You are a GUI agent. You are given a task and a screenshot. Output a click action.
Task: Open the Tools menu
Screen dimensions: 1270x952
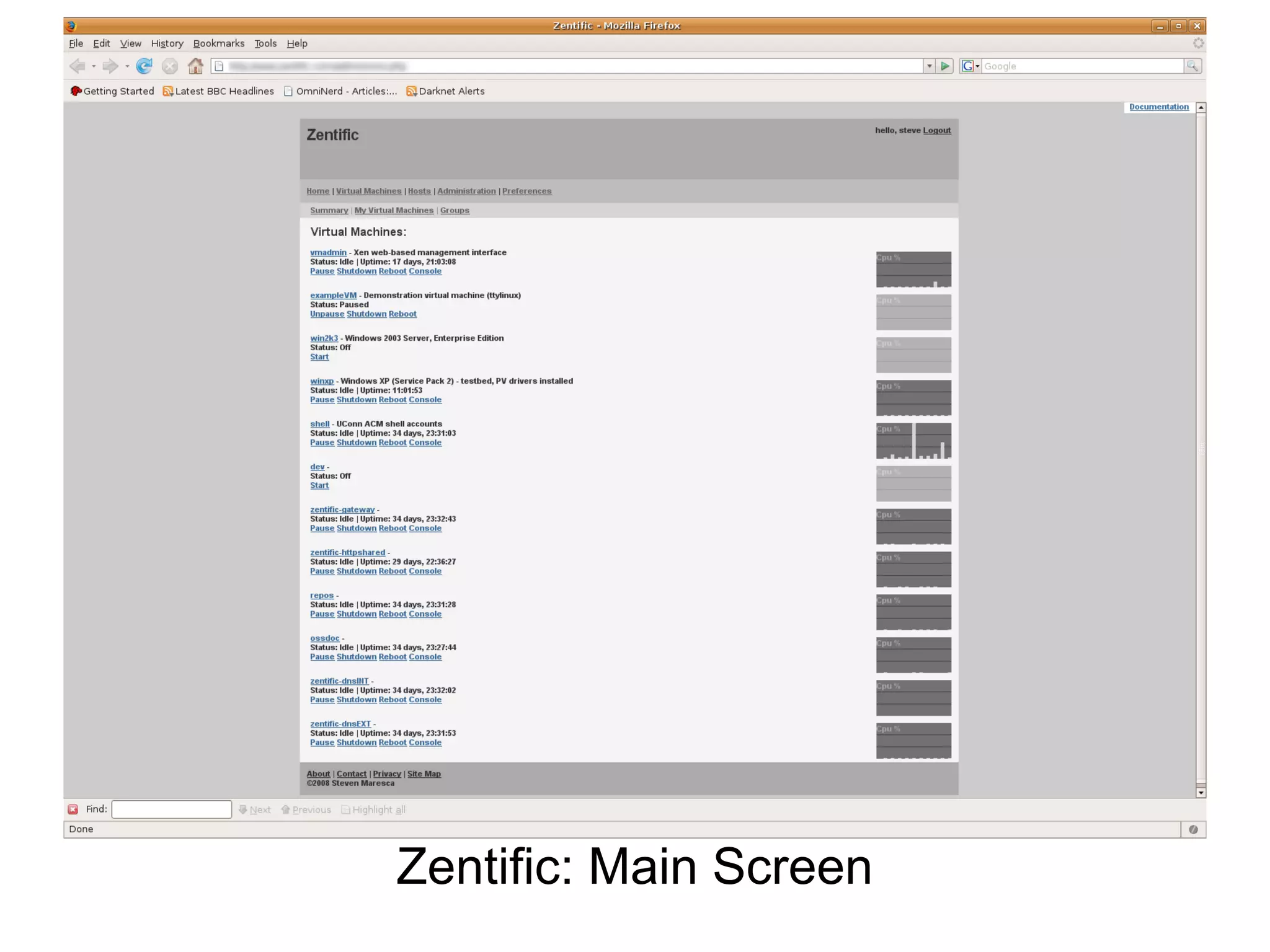[x=265, y=43]
